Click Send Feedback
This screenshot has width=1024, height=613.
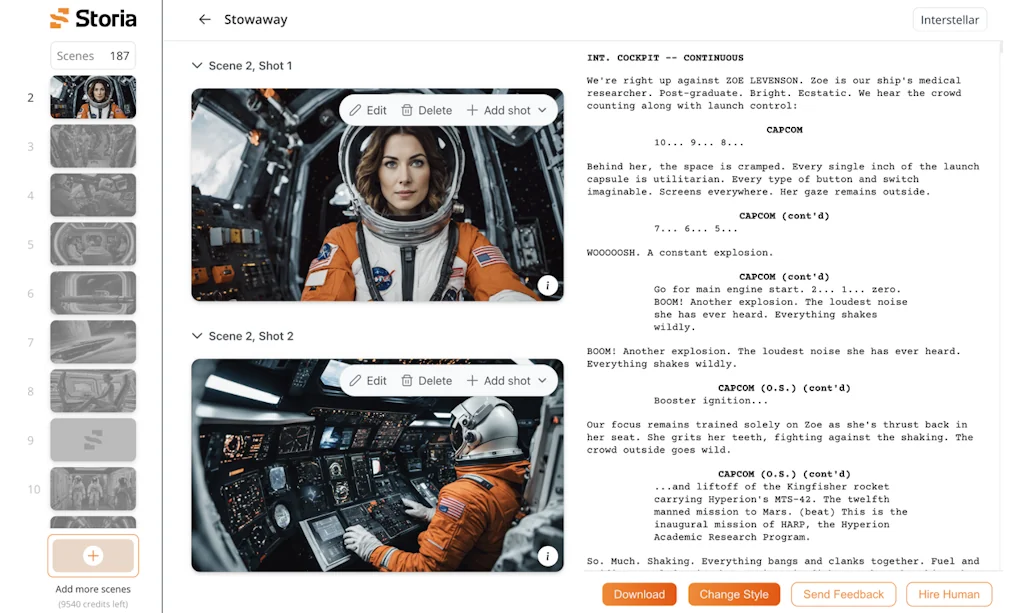(843, 594)
